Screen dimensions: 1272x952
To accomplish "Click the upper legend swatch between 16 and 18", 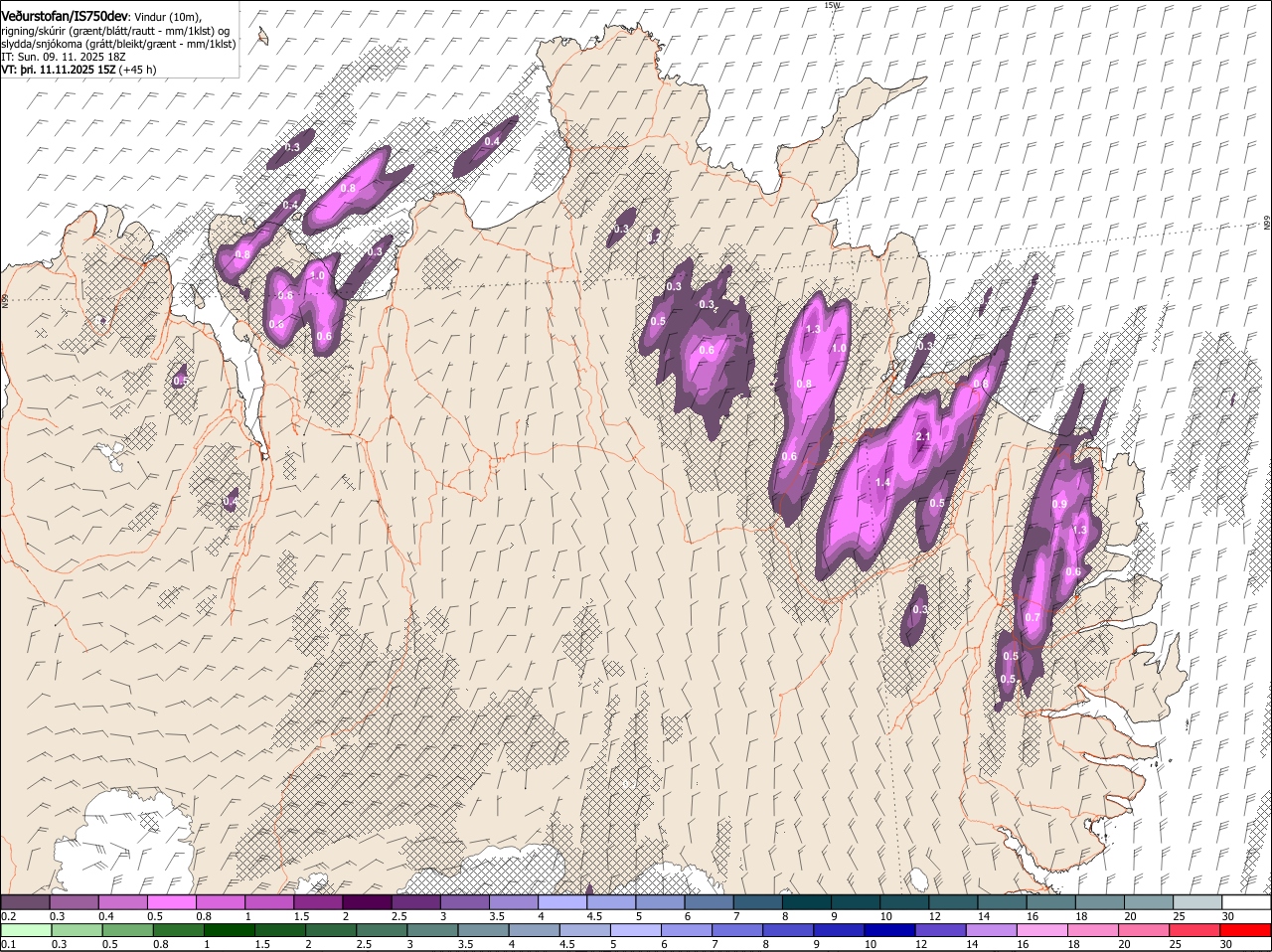I will [1052, 901].
